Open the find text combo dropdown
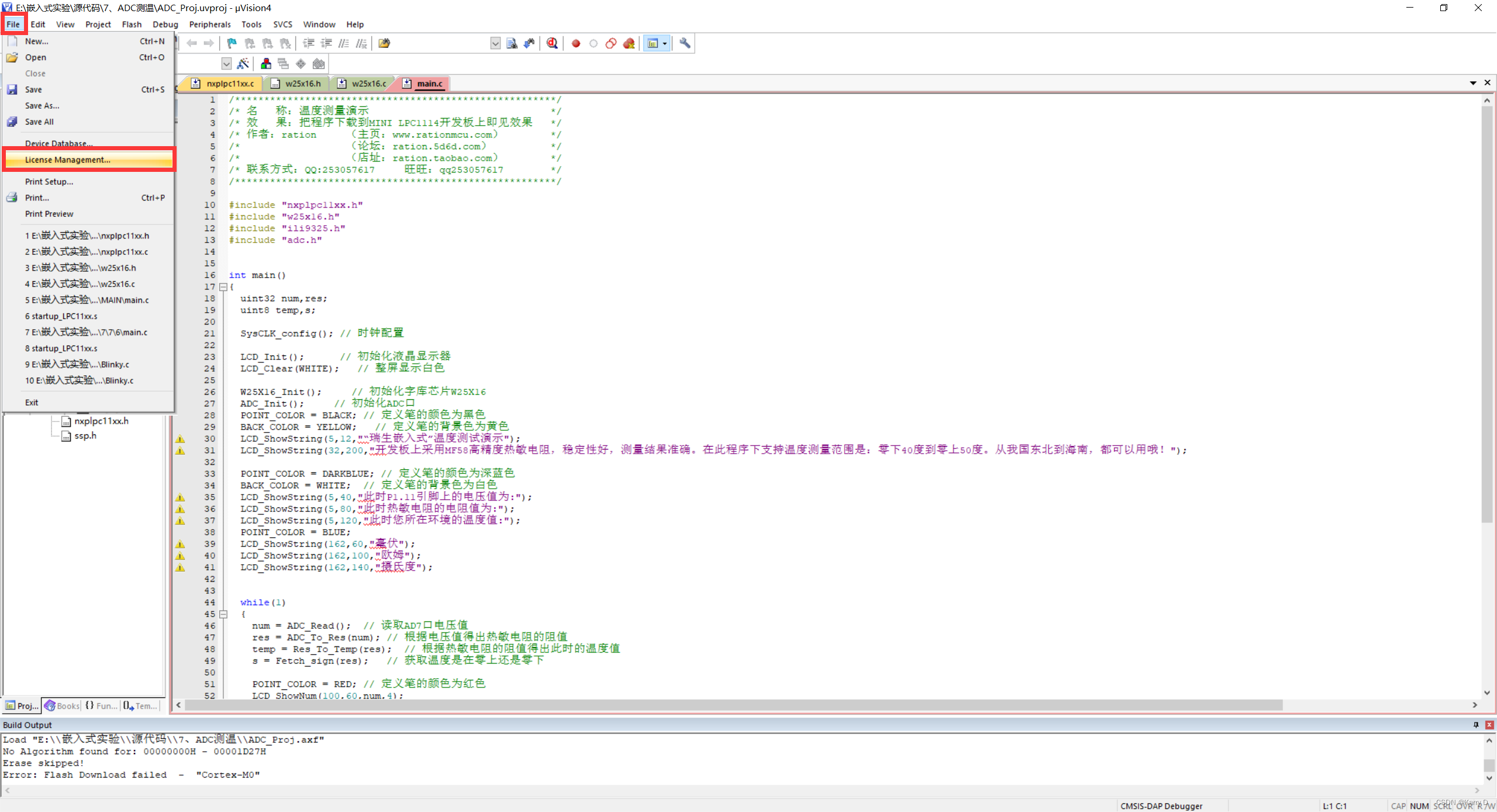The height and width of the screenshot is (812, 1497). pos(495,43)
